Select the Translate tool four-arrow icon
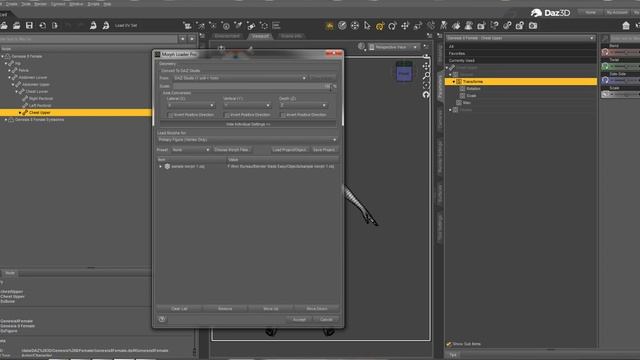The height and width of the screenshot is (360, 640). [x=405, y=26]
